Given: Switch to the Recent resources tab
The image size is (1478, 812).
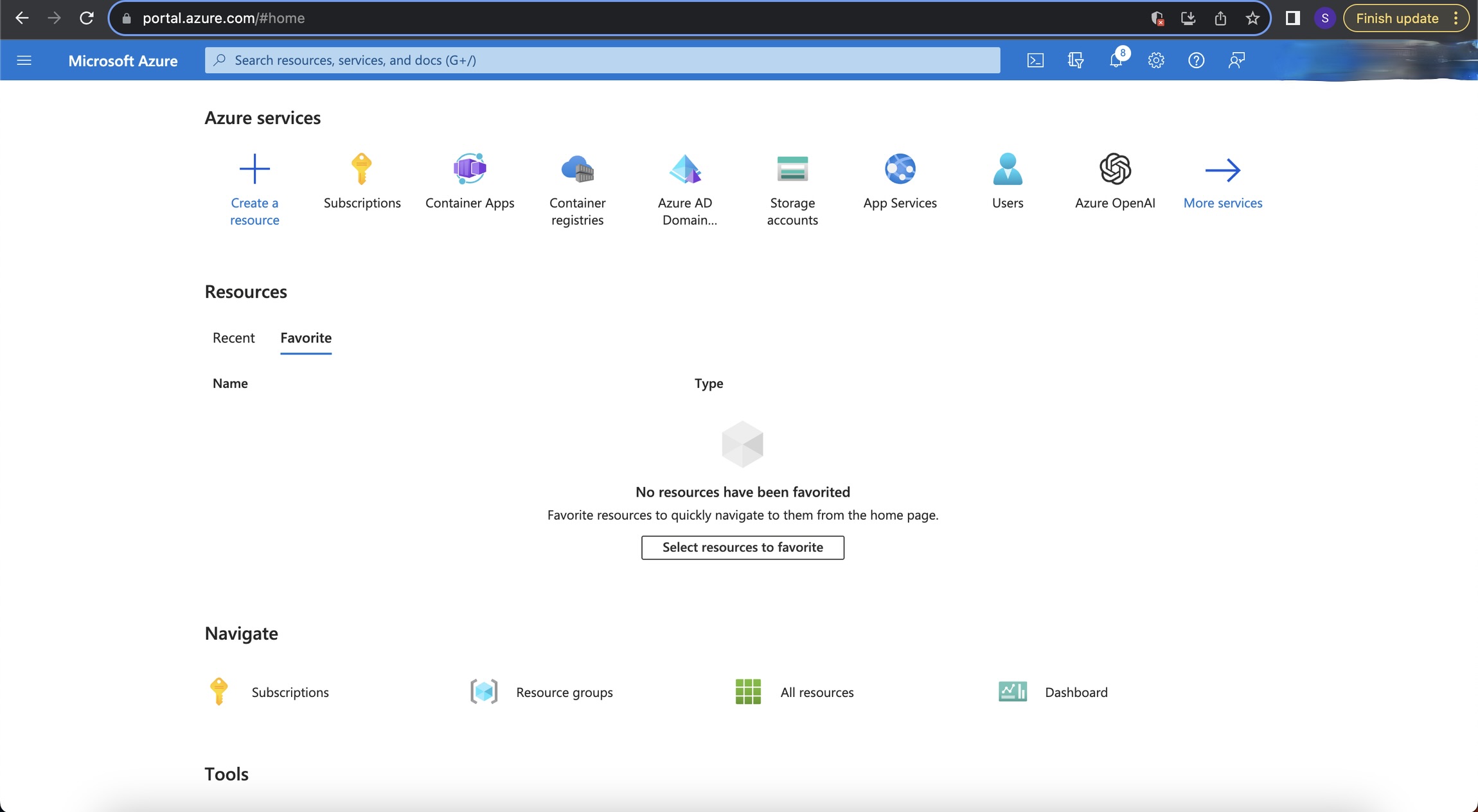Looking at the screenshot, I should coord(233,337).
